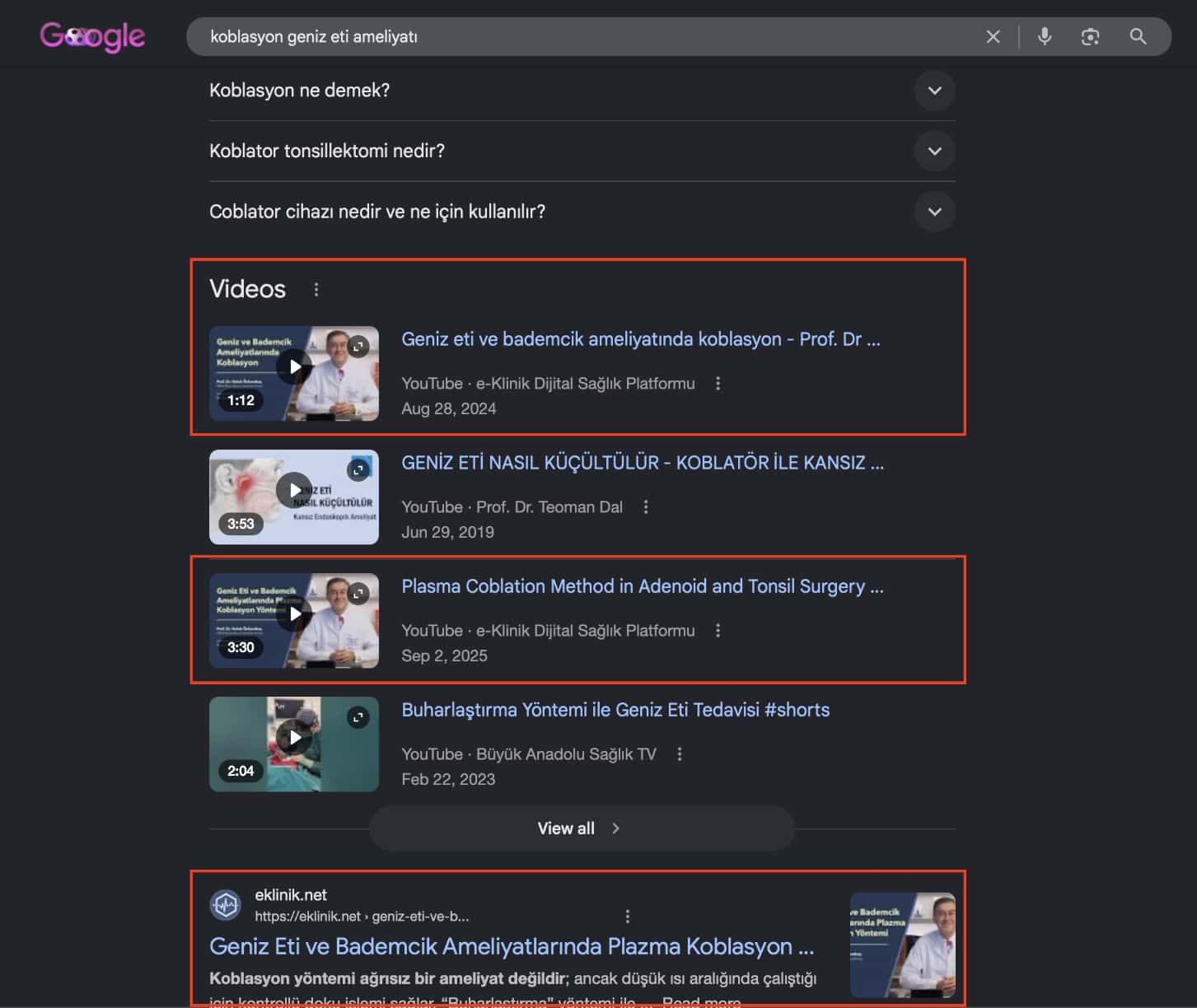Click the eklinik.net result thumbnail image
Viewport: 1197px width, 1008px height.
click(x=902, y=945)
